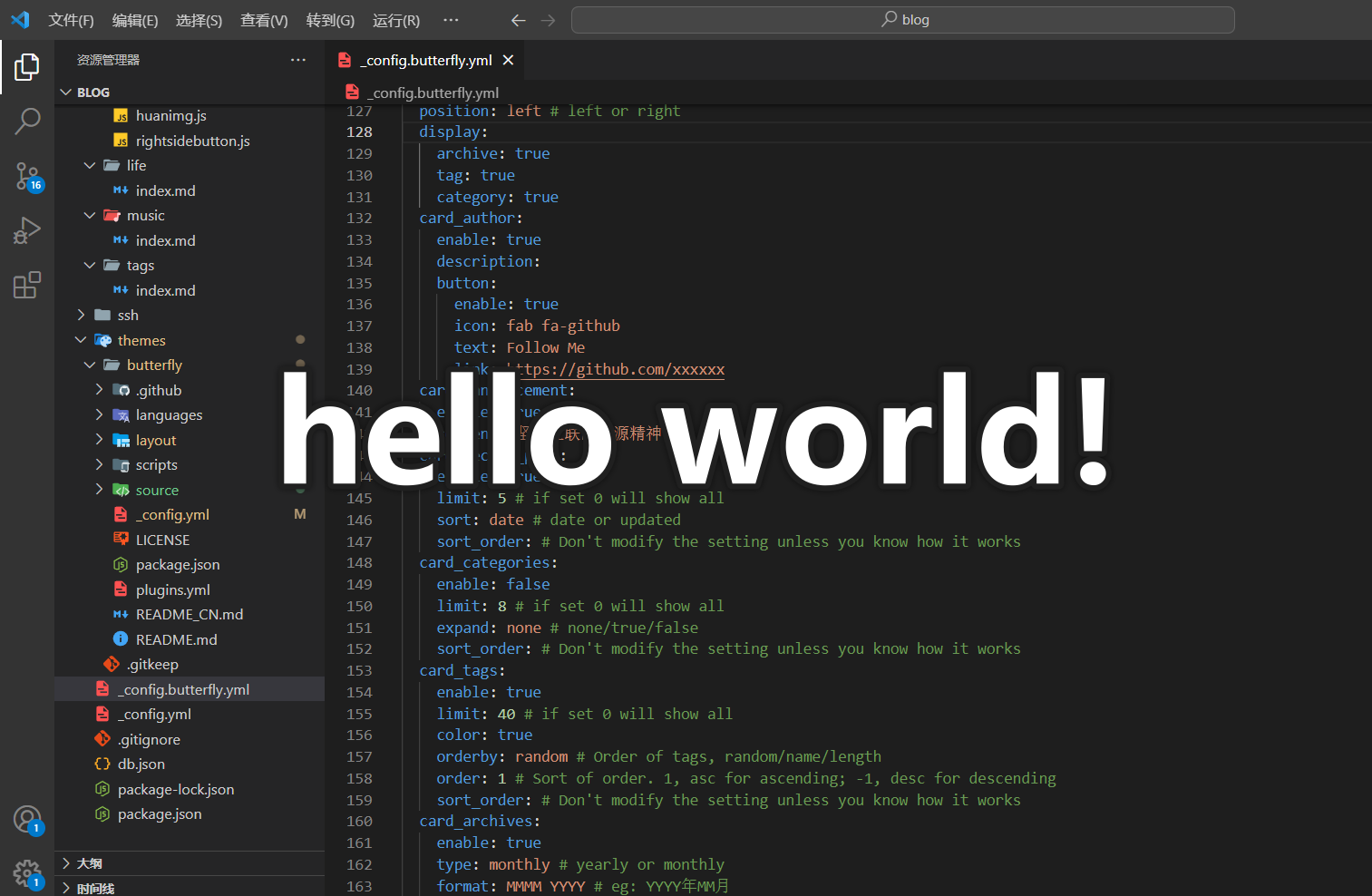Expand the ssh folder
Image resolution: width=1372 pixels, height=896 pixels.
coord(128,316)
